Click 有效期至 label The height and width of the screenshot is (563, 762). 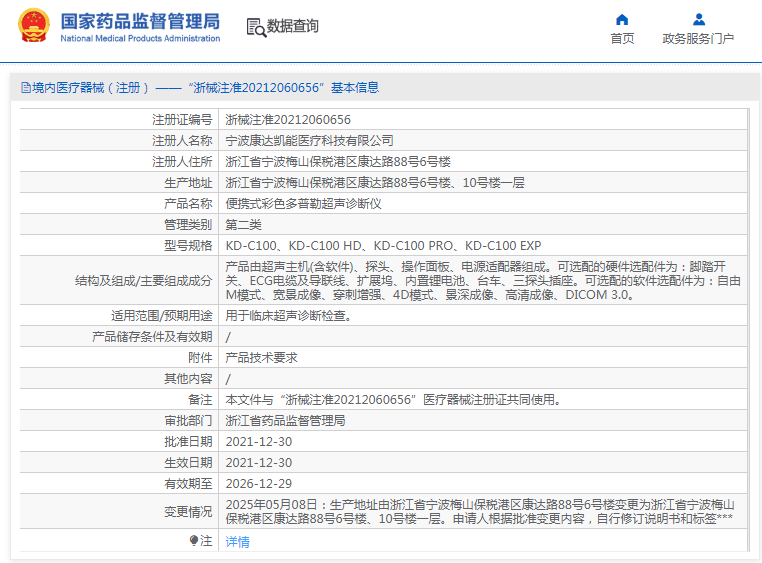pos(188,484)
